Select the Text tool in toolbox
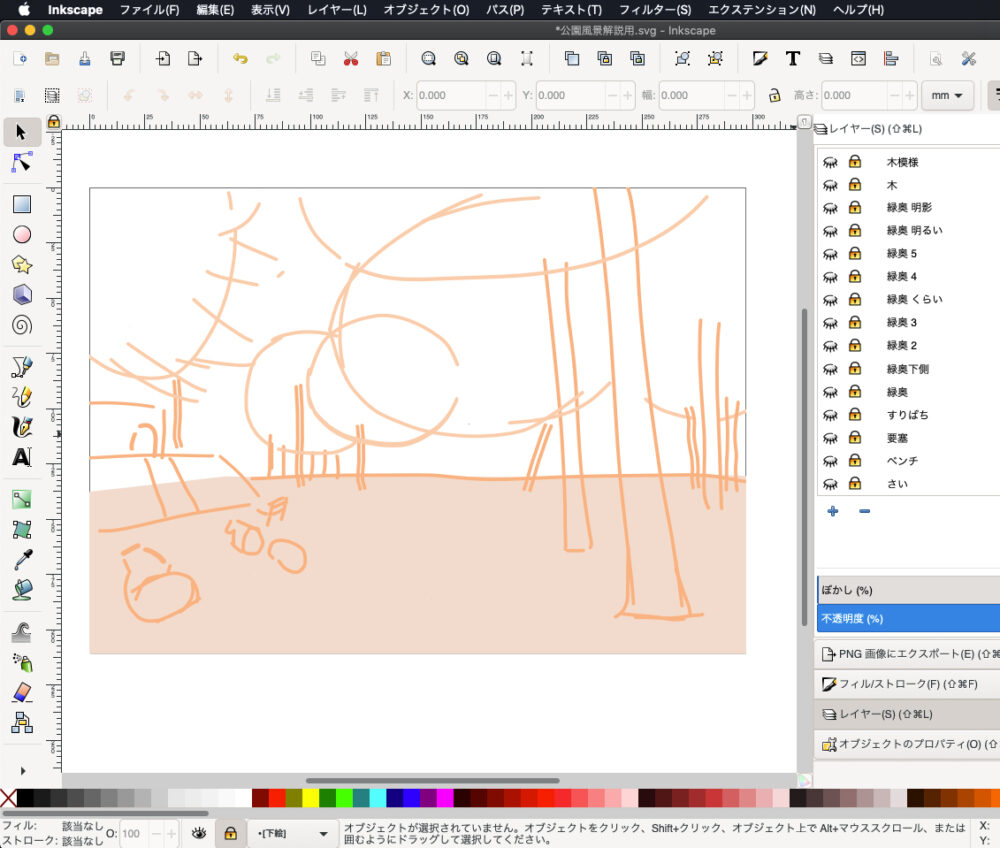This screenshot has width=1000, height=848. pos(22,458)
